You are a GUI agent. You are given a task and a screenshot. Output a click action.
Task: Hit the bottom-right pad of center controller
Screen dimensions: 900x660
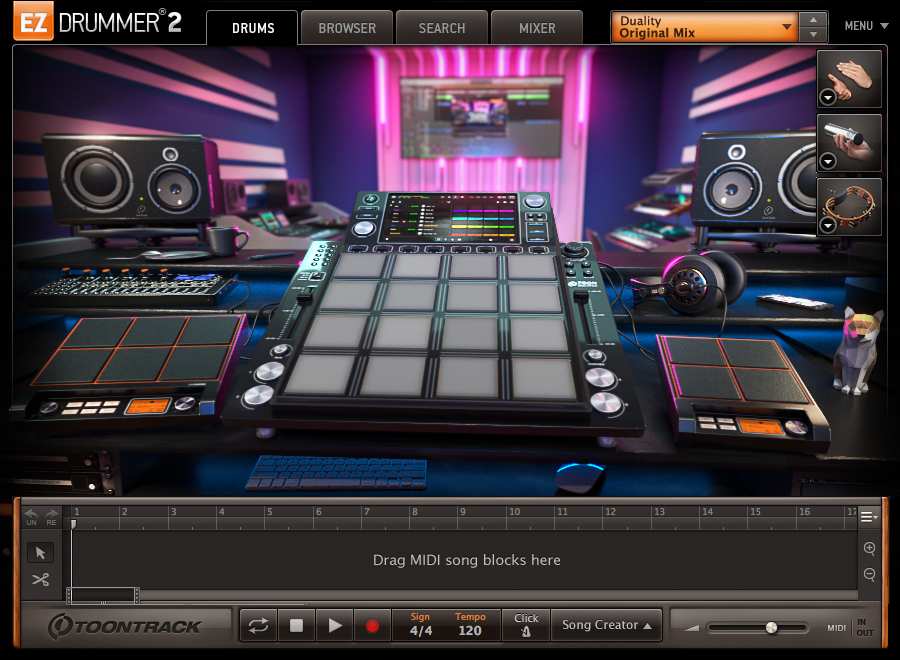pos(544,378)
